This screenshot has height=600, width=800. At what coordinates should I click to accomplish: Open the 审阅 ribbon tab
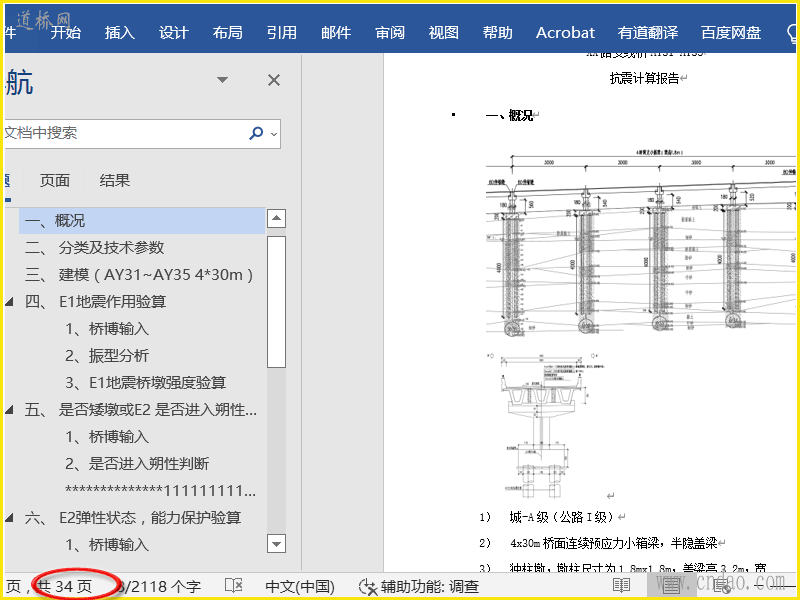(390, 33)
